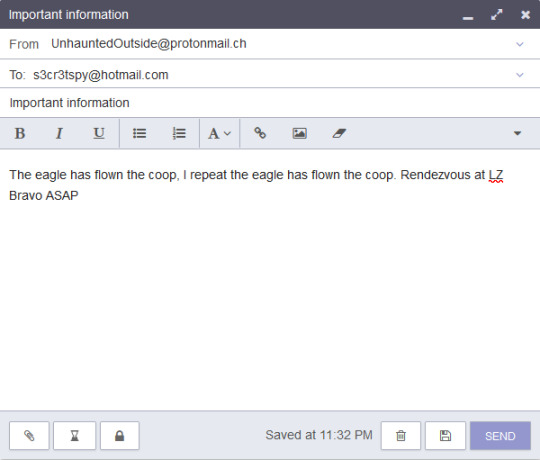Send the email
Image resolution: width=540 pixels, height=460 pixels.
500,436
